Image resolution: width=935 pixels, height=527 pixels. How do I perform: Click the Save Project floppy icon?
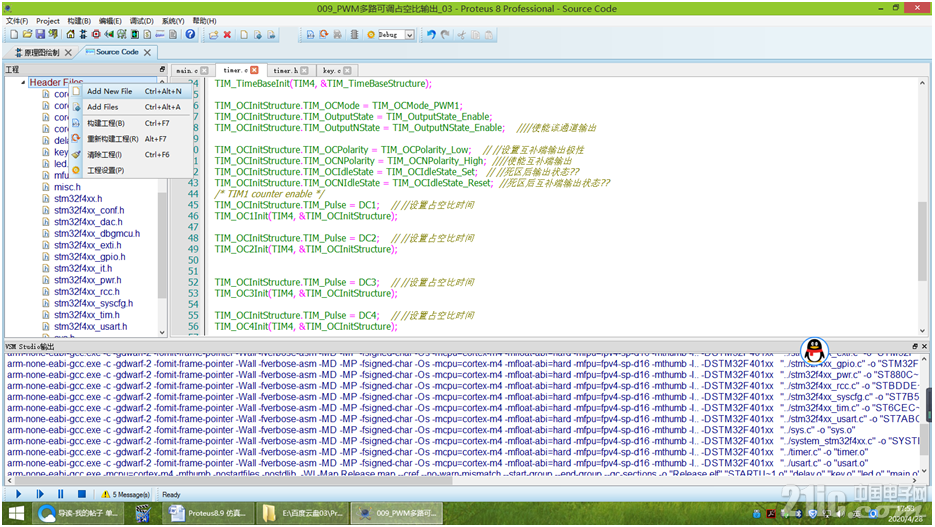tap(40, 35)
